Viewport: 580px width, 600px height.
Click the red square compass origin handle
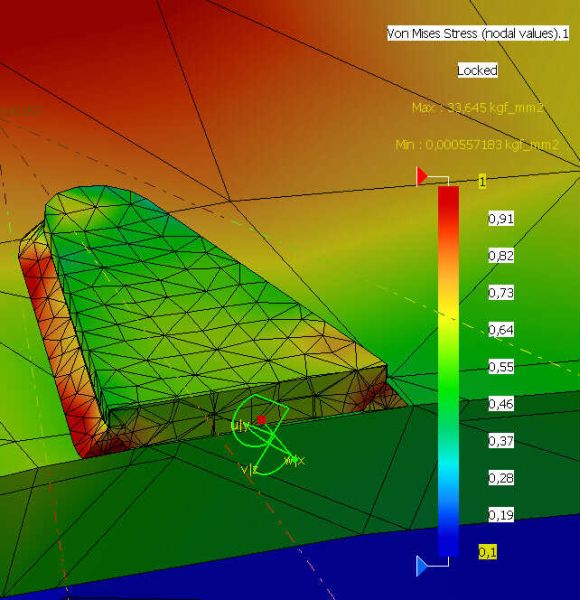pyautogui.click(x=262, y=420)
